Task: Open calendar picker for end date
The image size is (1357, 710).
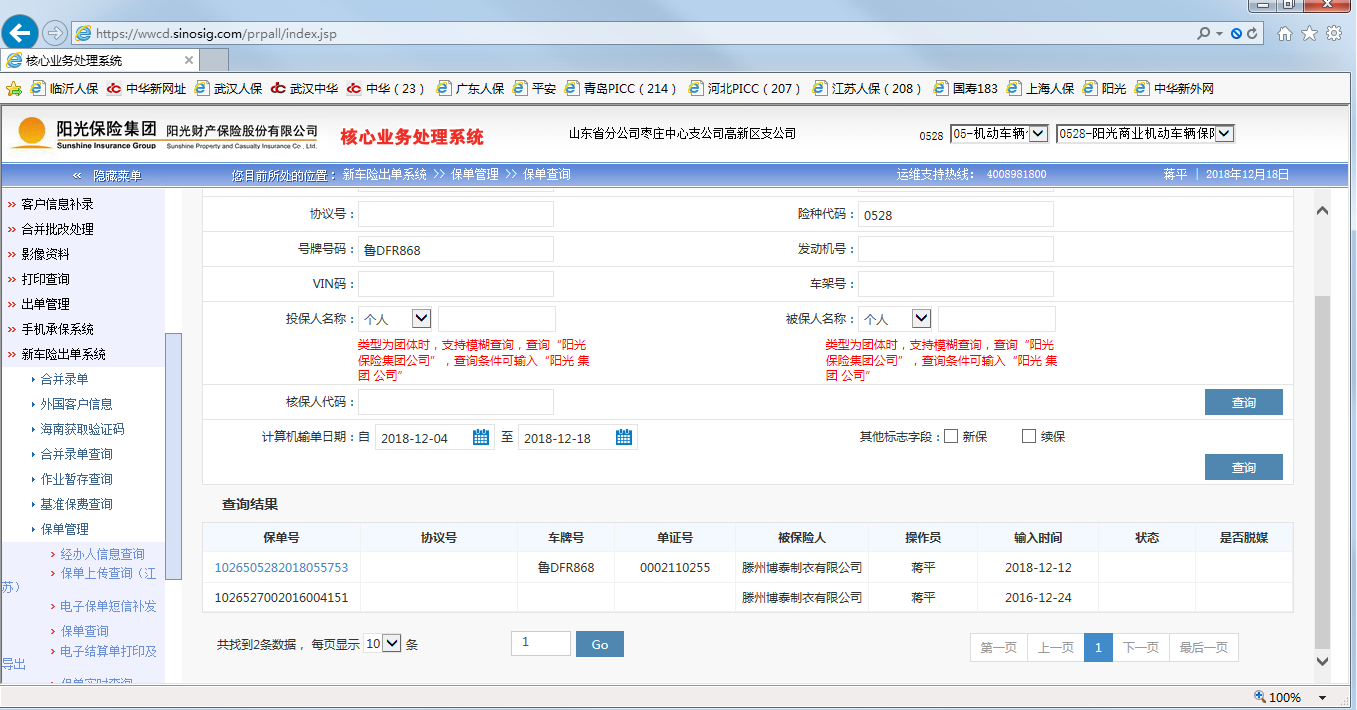Action: [624, 437]
